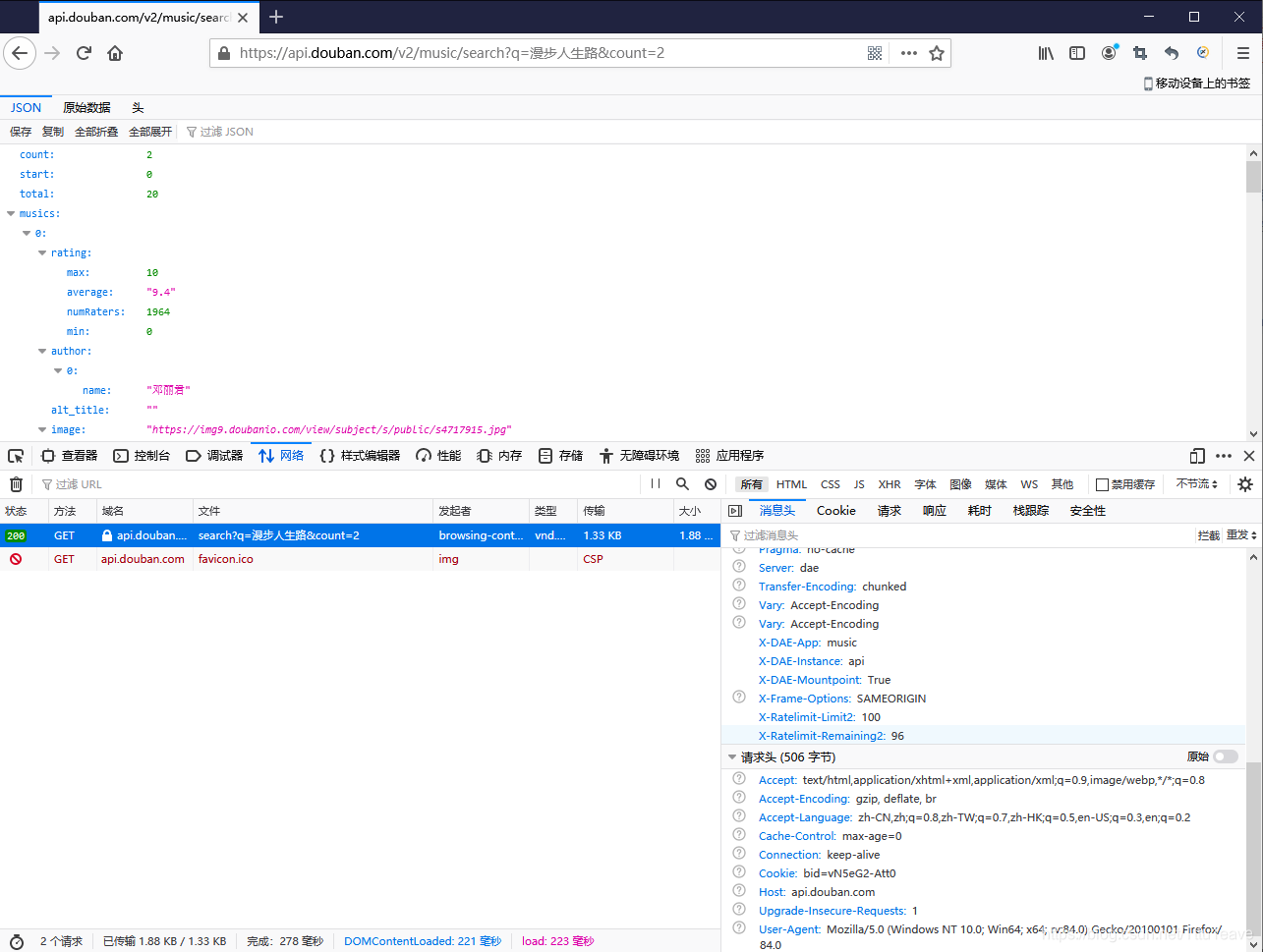1263x952 pixels.
Task: Select the search?q=漫步人生路 request row
Action: (360, 535)
